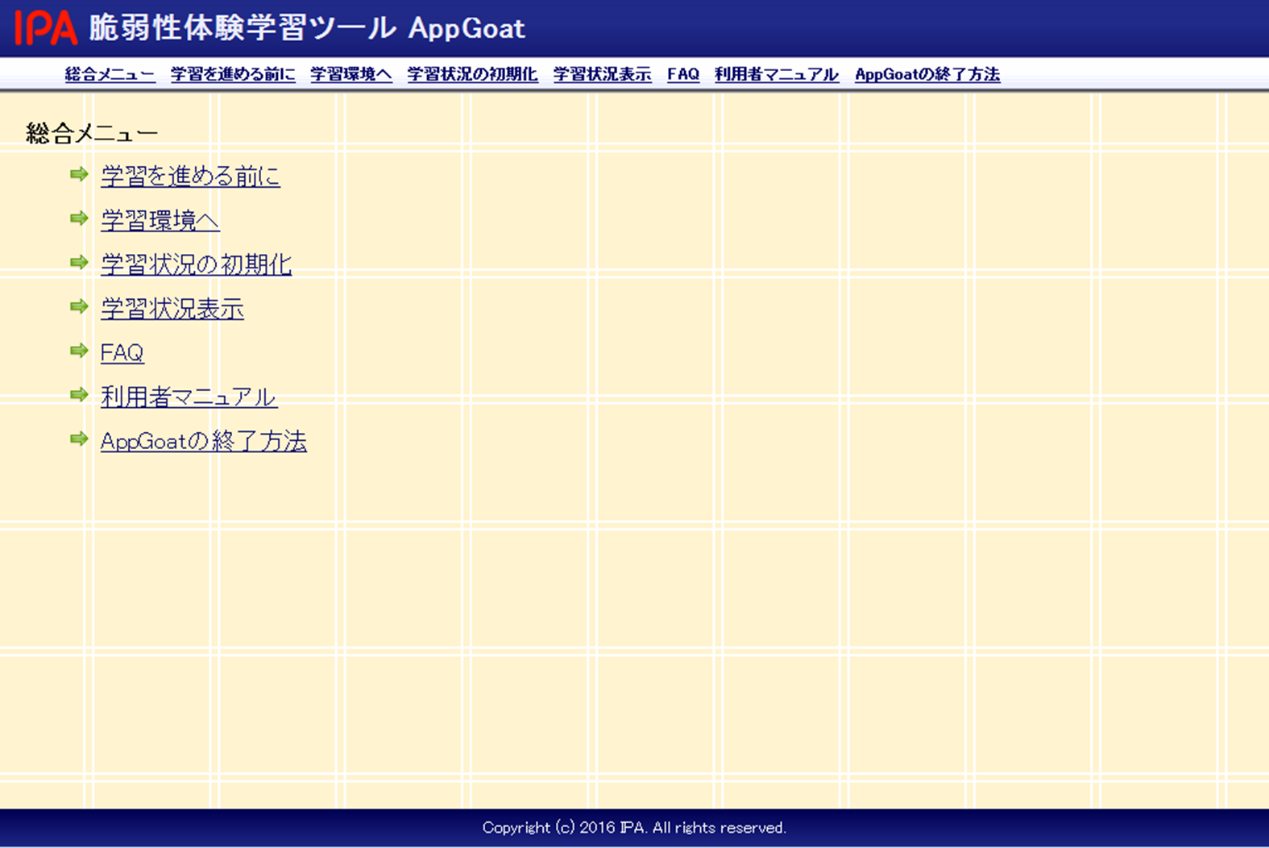Open the FAQ link in the main list
The image size is (1269, 848).
(122, 353)
